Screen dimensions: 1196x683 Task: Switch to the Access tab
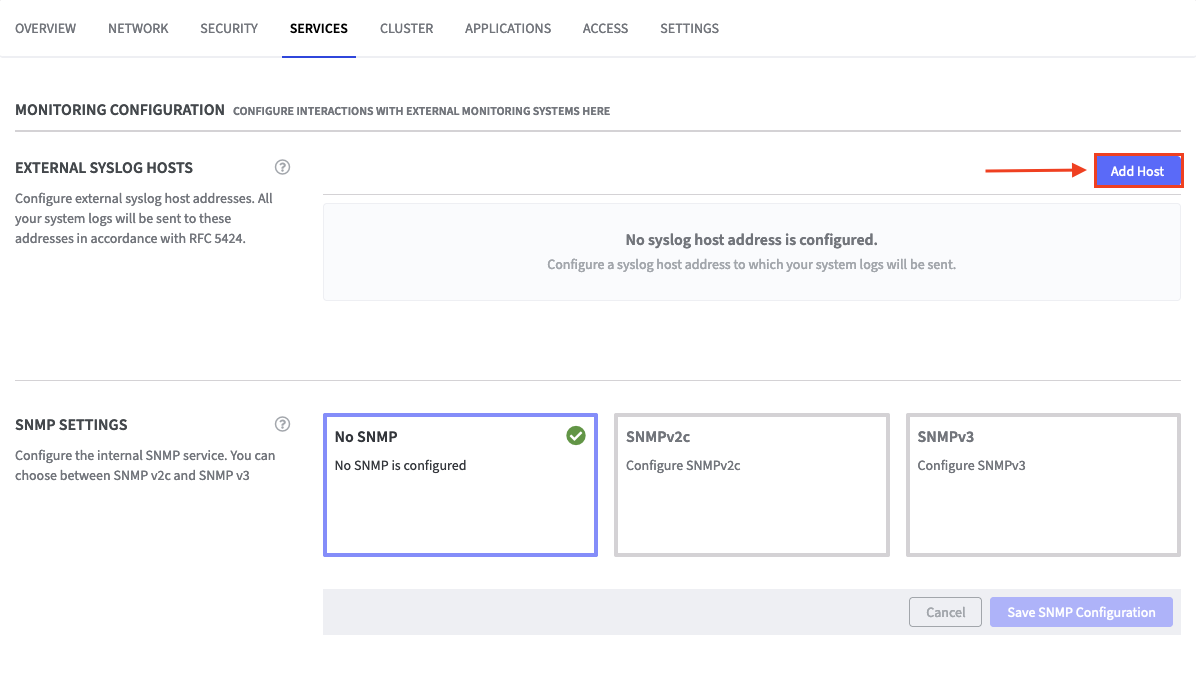[605, 28]
